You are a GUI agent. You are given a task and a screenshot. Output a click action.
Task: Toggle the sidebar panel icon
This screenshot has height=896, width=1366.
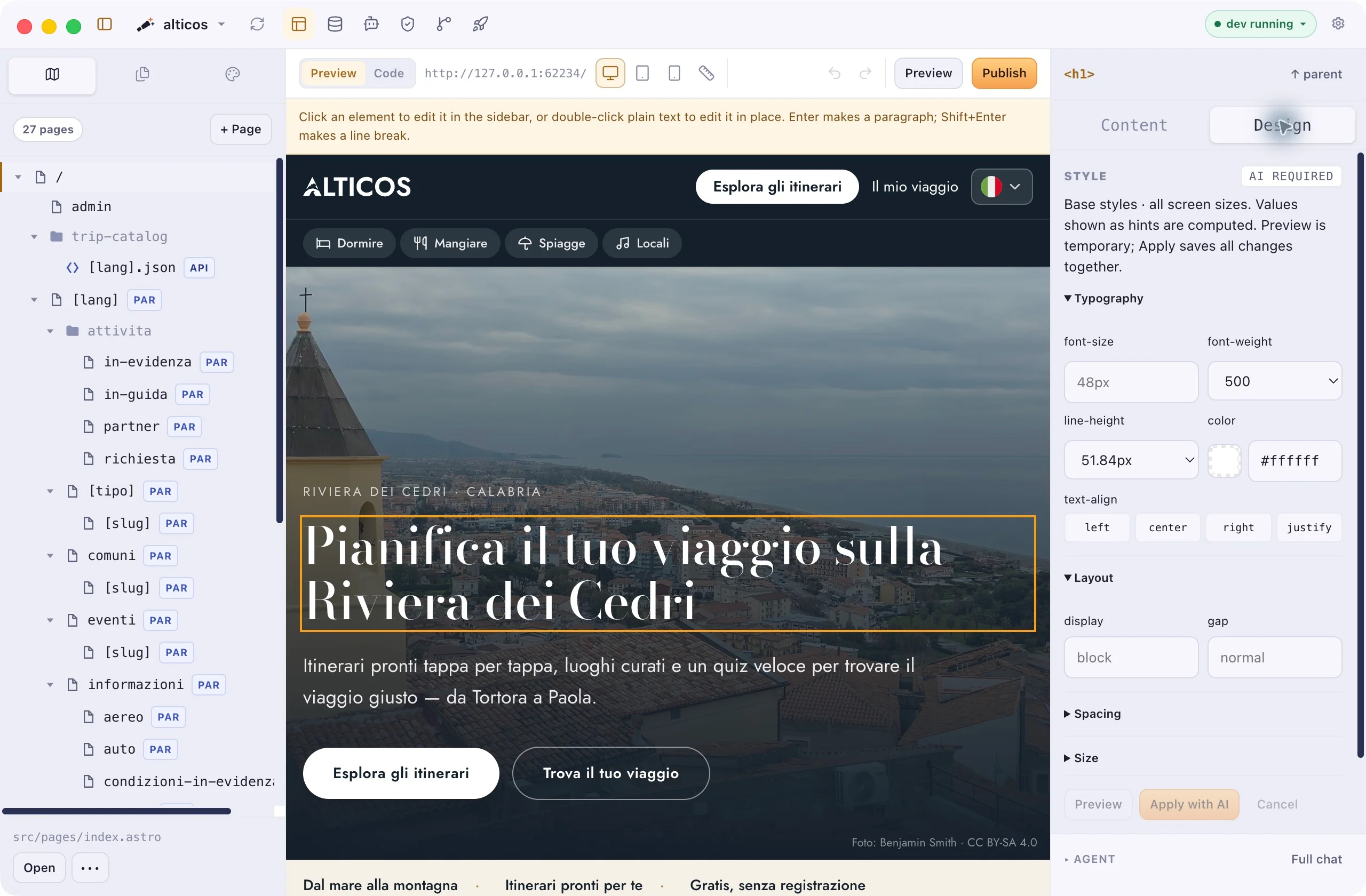click(105, 24)
